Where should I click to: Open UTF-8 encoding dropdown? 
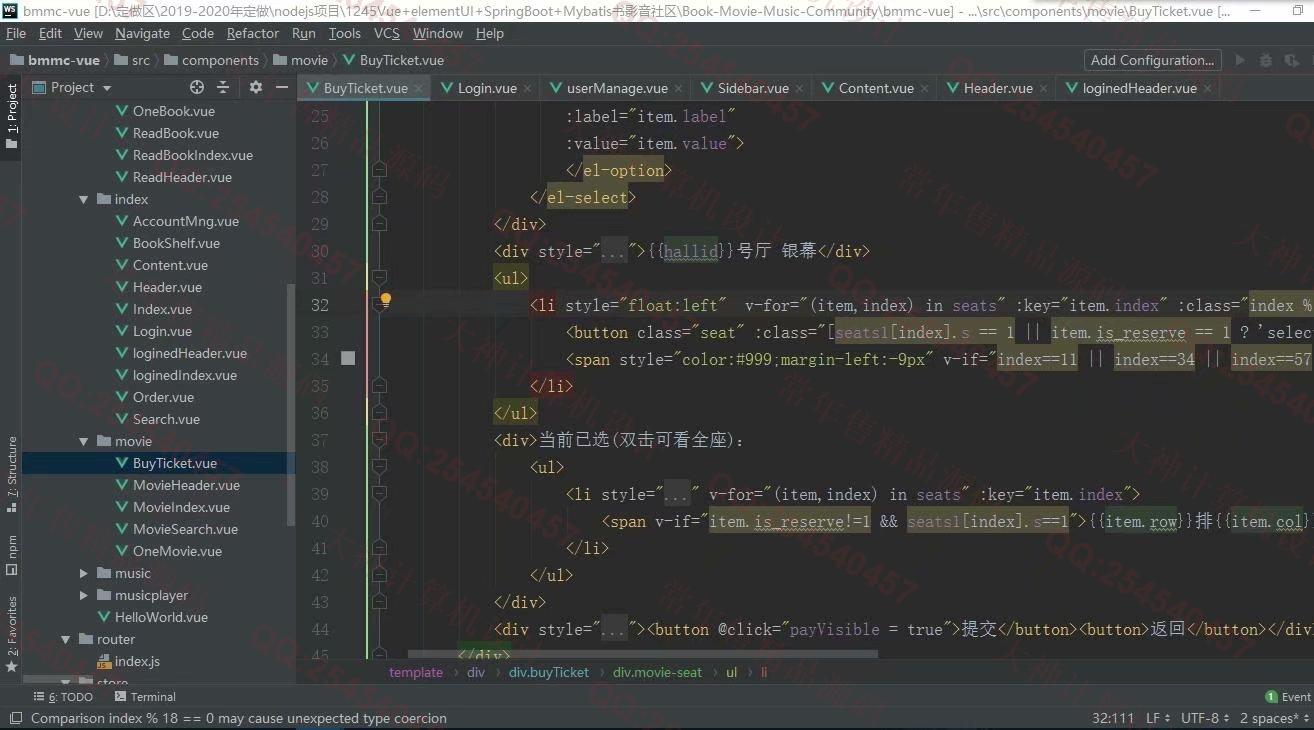coord(1205,718)
